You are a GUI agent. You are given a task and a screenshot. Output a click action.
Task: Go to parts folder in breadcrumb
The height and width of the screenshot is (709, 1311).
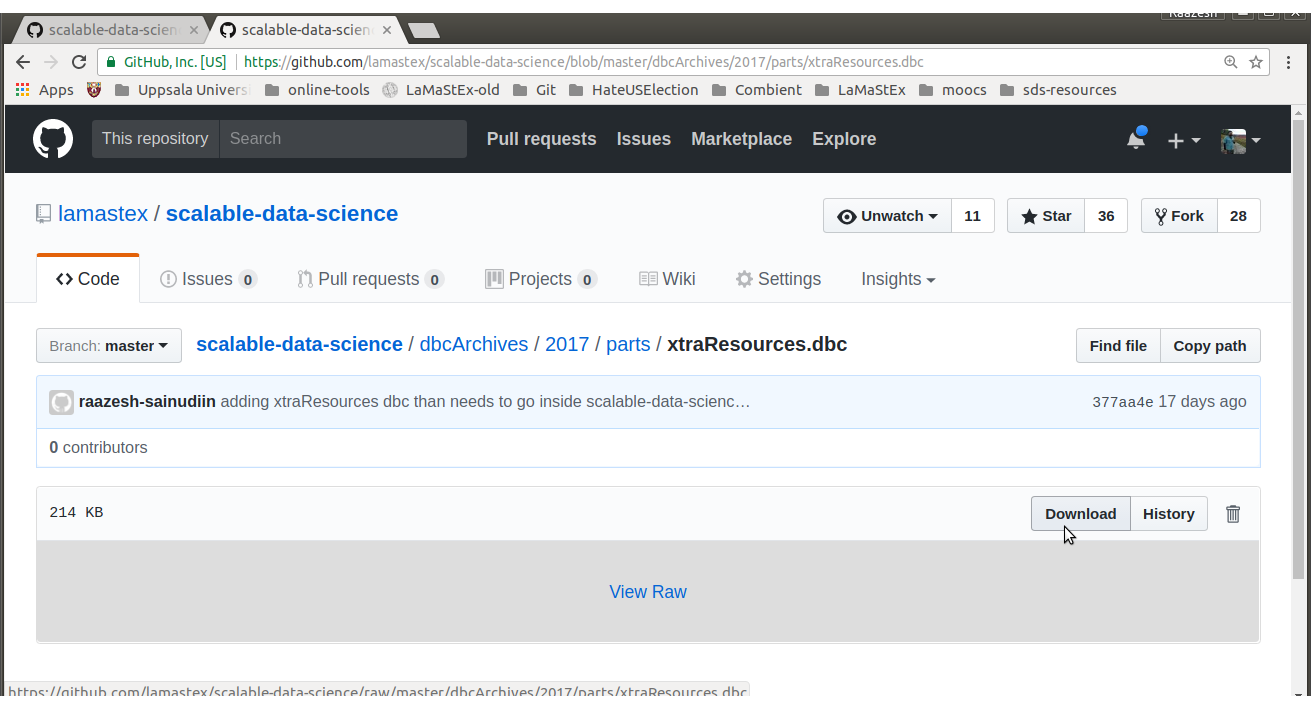(628, 345)
